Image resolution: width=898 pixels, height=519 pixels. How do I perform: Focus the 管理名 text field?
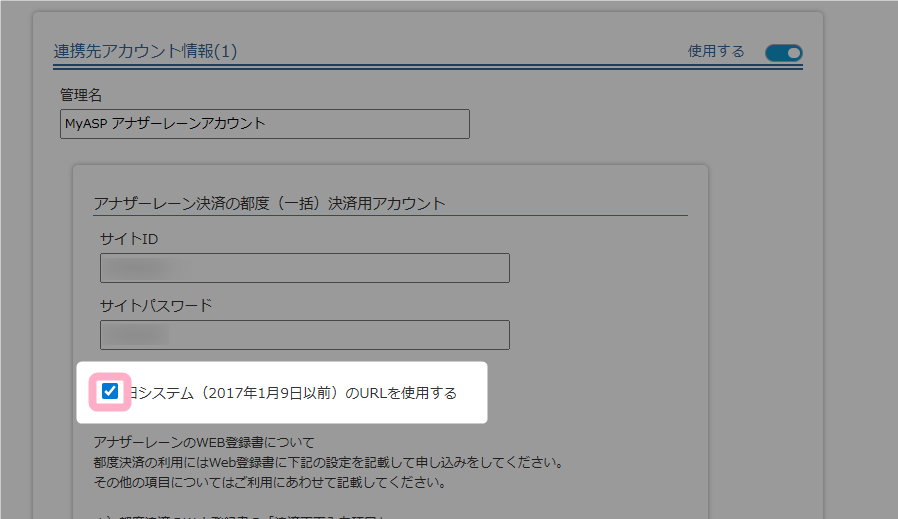(264, 124)
